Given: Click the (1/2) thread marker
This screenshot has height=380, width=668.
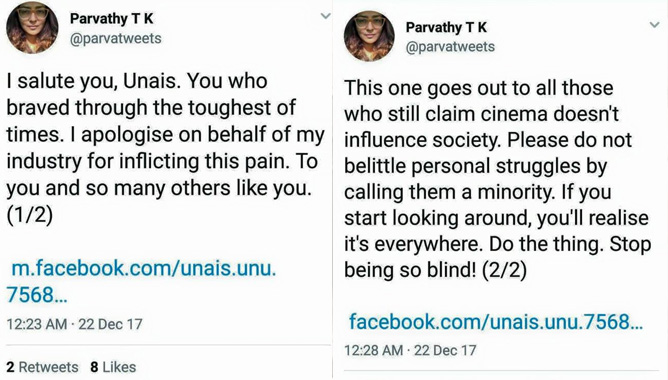Looking at the screenshot, I should pos(29,215).
